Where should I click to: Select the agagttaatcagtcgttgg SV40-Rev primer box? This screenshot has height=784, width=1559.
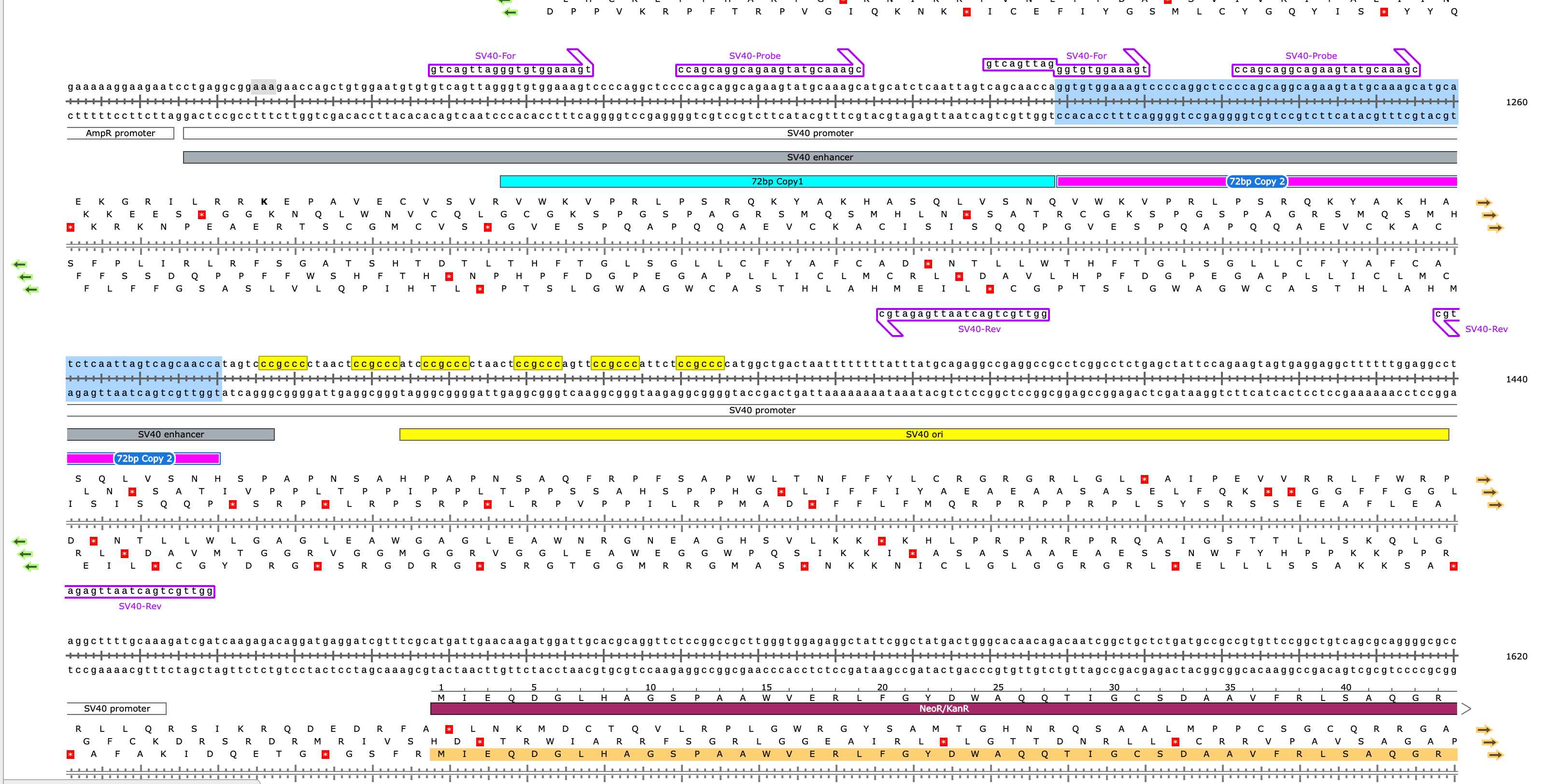pyautogui.click(x=140, y=591)
